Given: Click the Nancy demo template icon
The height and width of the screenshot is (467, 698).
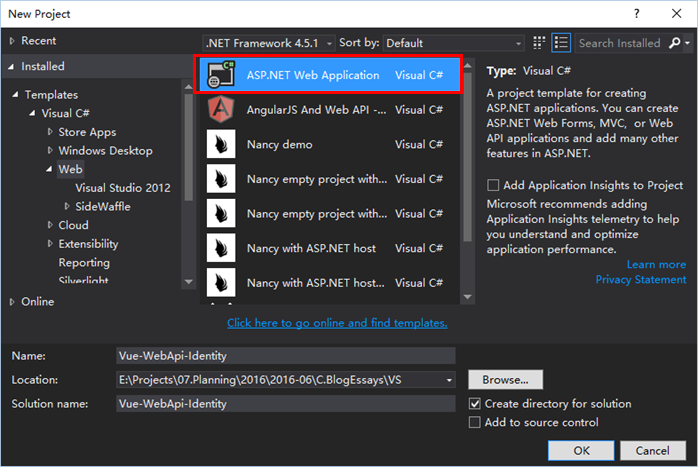Looking at the screenshot, I should pyautogui.click(x=221, y=144).
